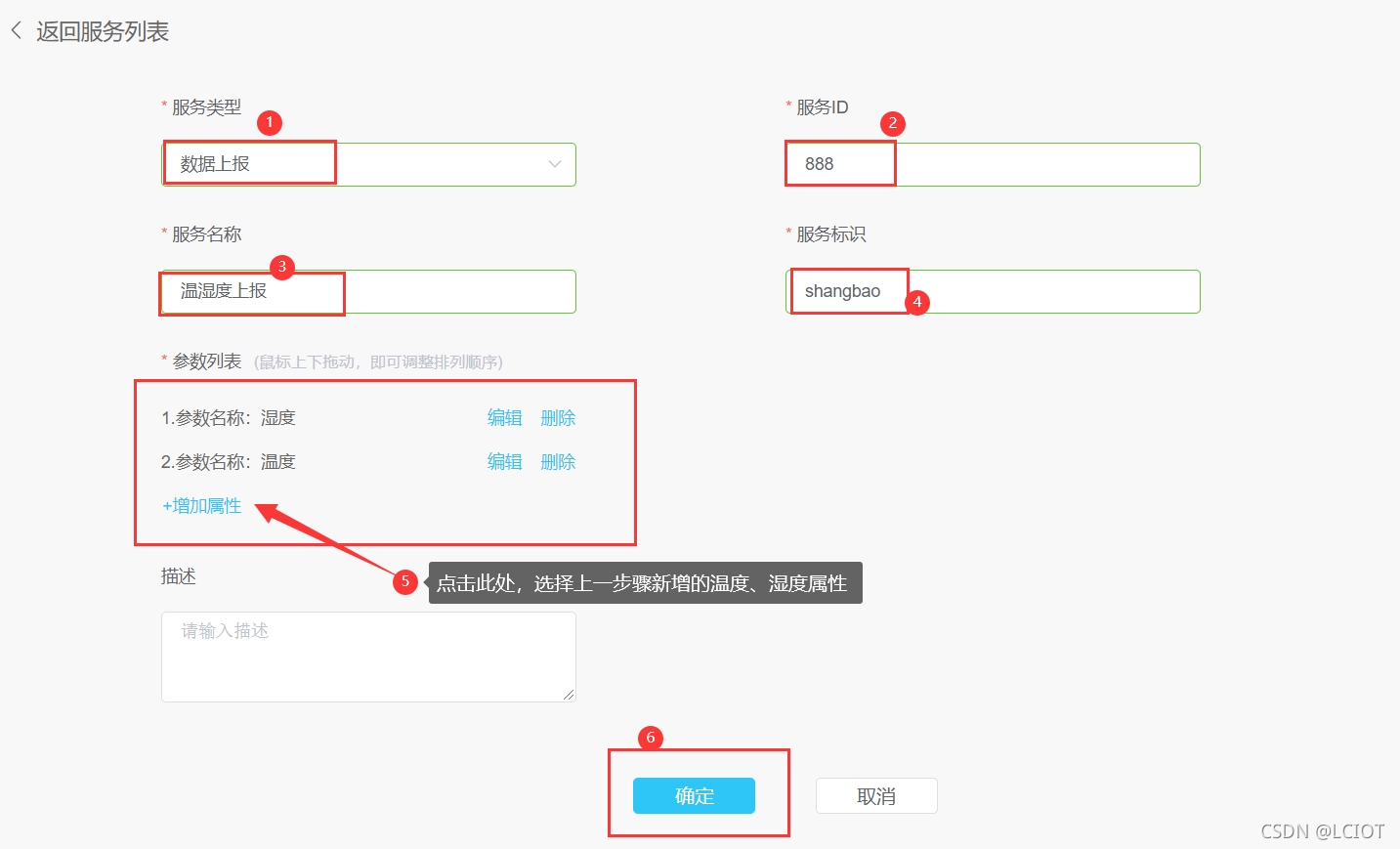Click the 服务名称 input with 温湿度上报

[x=368, y=291]
